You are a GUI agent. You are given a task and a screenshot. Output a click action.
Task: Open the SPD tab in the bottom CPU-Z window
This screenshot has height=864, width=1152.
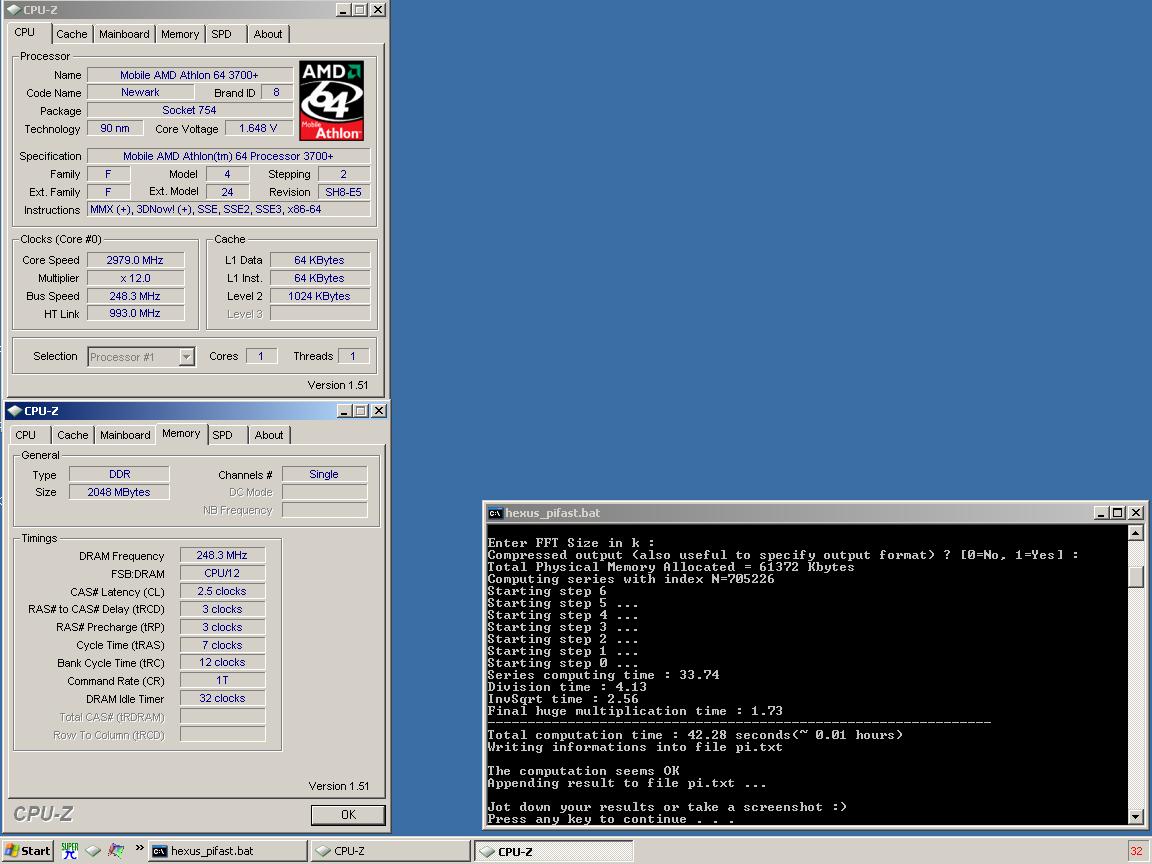[x=223, y=435]
